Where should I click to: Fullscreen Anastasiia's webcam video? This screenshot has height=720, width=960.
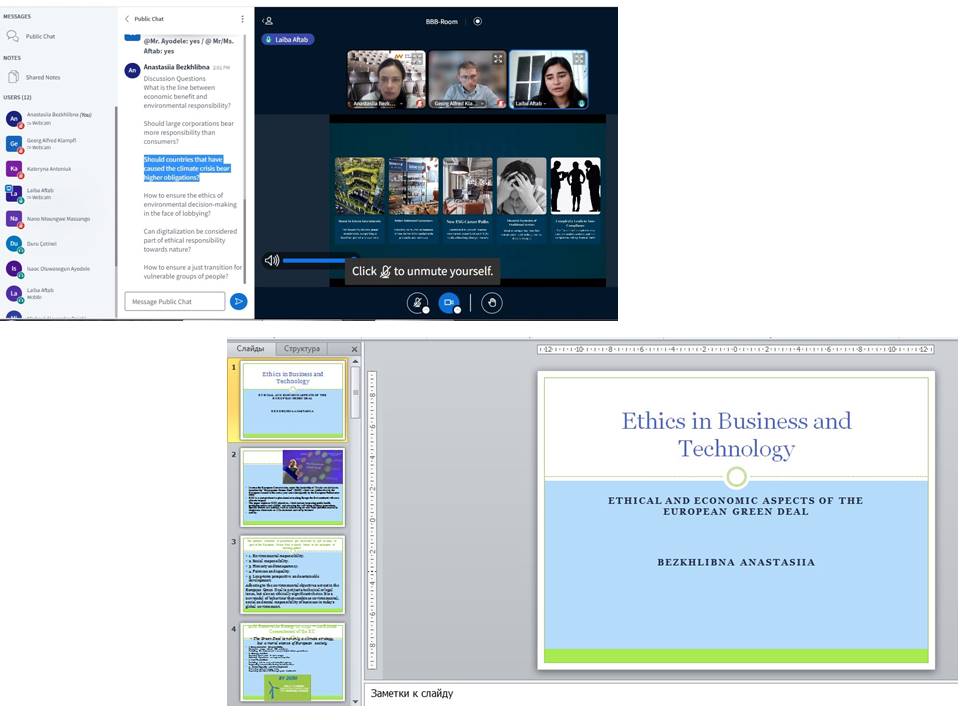(417, 59)
